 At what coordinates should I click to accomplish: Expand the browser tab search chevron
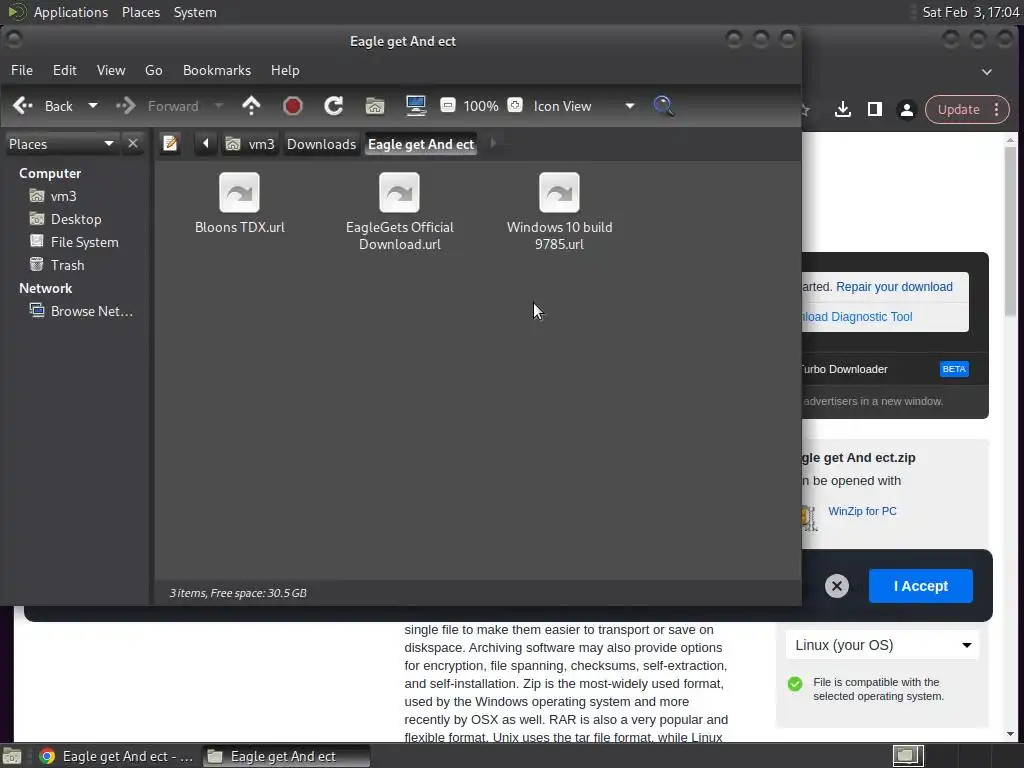987,72
